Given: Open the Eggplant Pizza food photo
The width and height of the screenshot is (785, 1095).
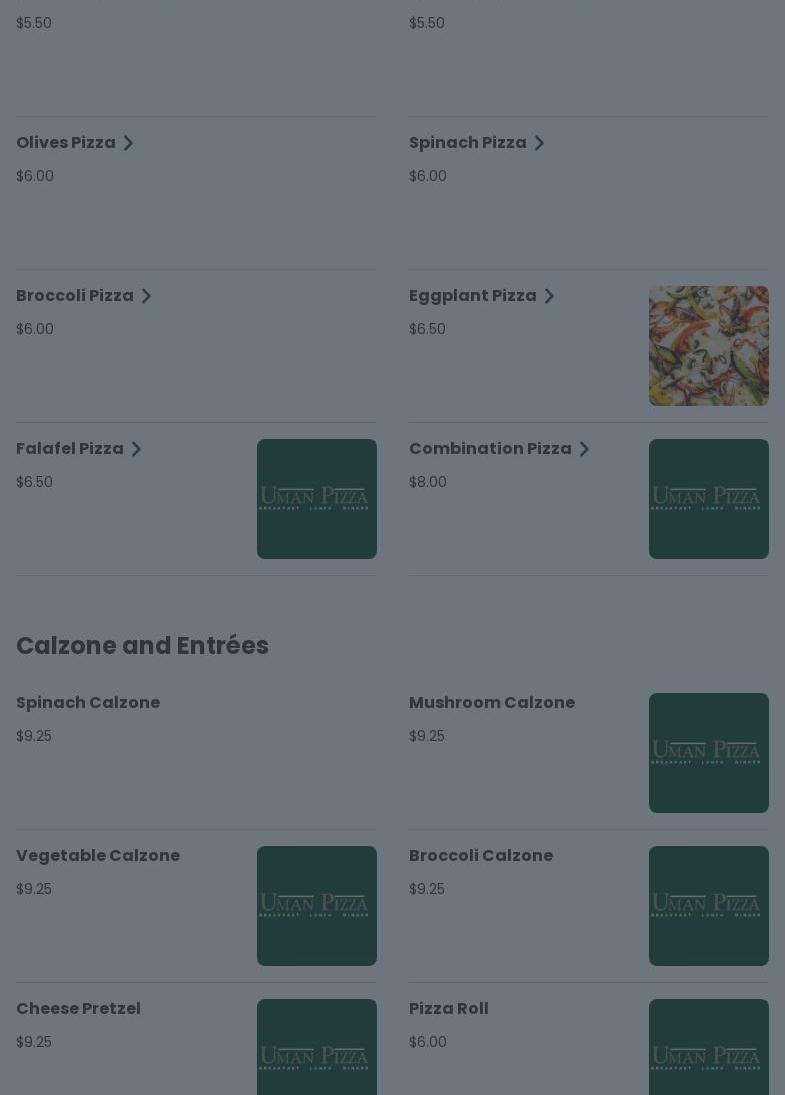Looking at the screenshot, I should point(708,346).
